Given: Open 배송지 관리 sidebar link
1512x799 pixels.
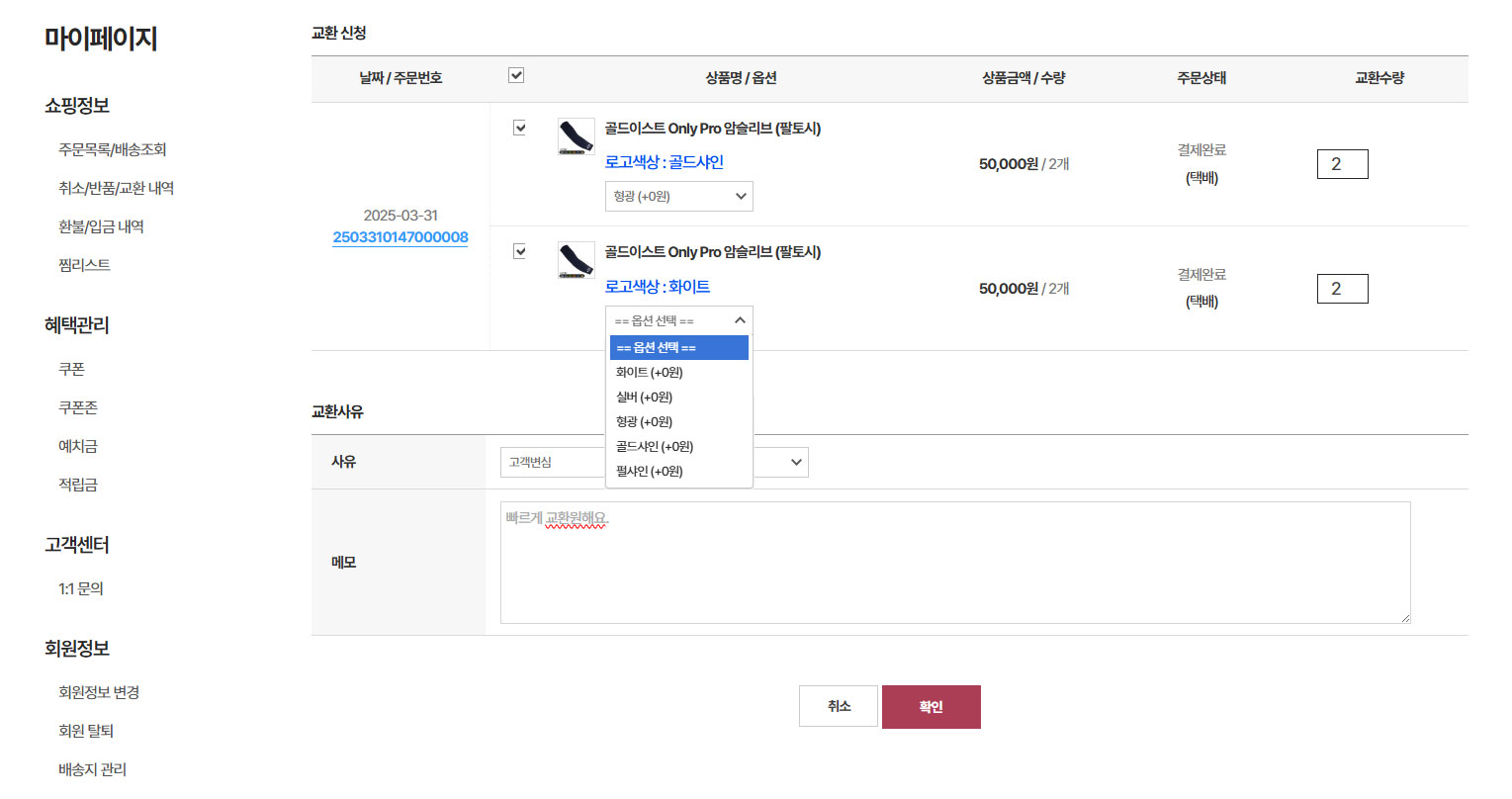Looking at the screenshot, I should point(92,769).
